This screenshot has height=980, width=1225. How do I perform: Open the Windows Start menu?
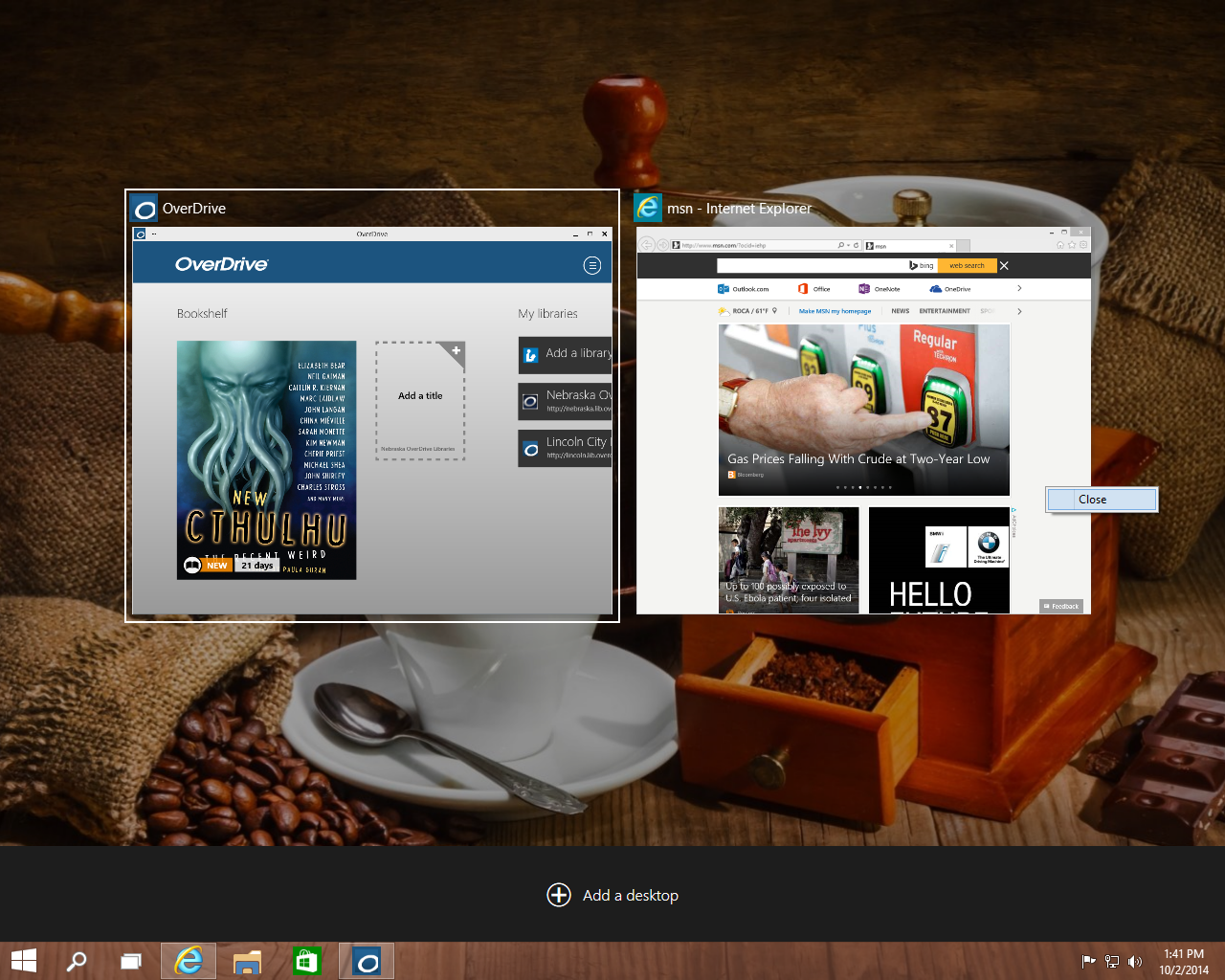click(x=24, y=961)
